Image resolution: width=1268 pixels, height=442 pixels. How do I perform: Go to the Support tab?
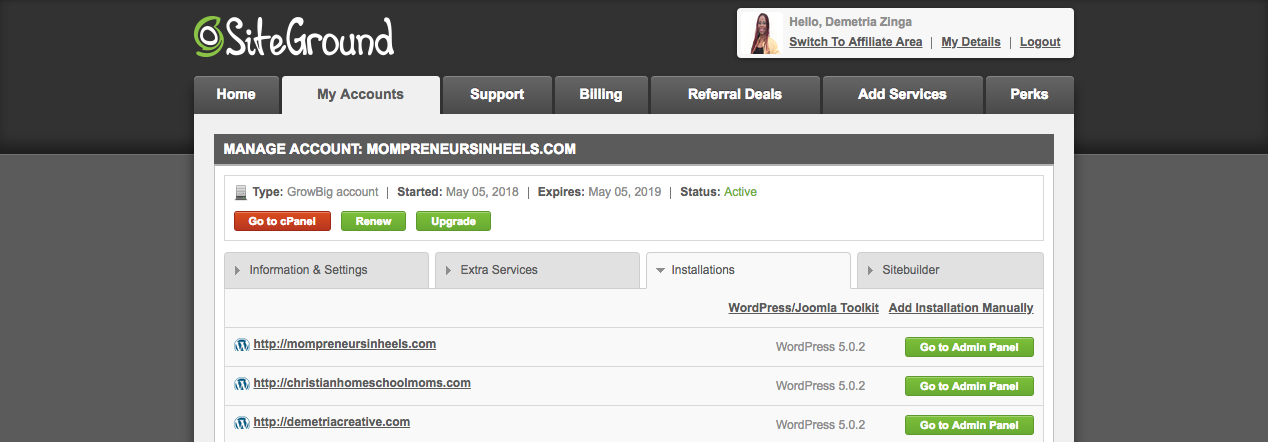[497, 95]
